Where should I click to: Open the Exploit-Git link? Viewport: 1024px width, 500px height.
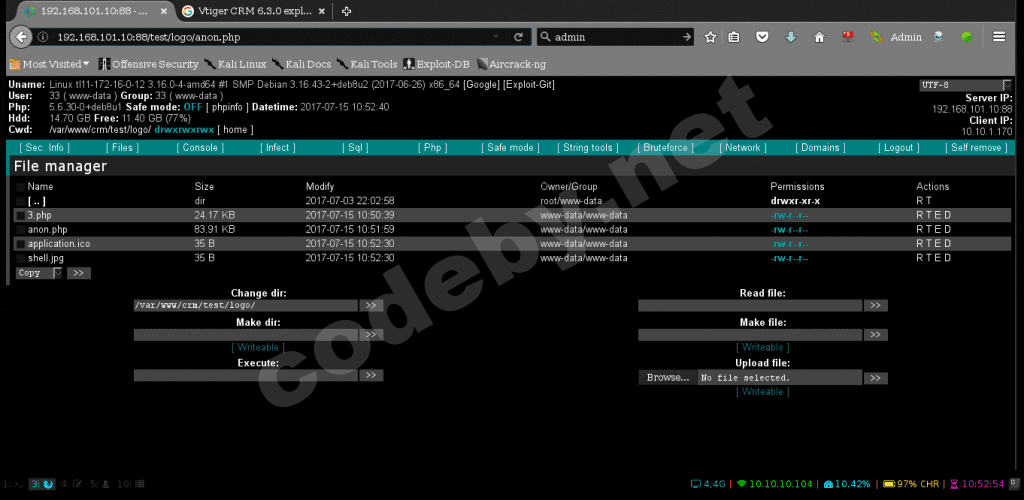(x=529, y=85)
